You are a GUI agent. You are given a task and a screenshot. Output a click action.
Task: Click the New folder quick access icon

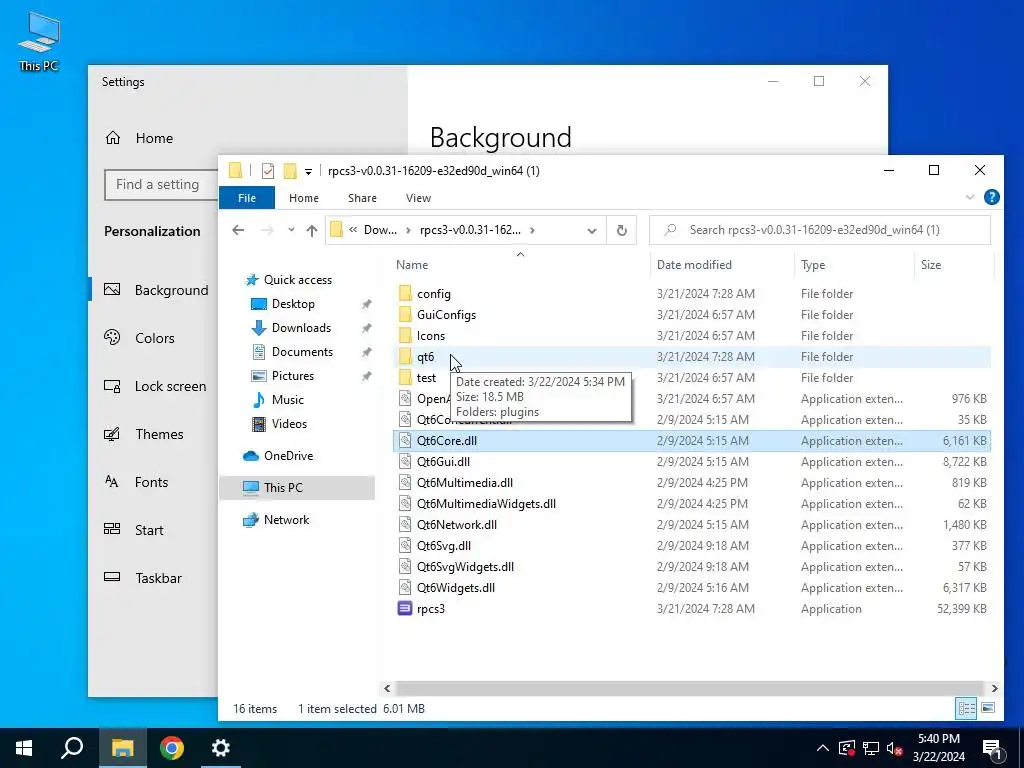(290, 171)
